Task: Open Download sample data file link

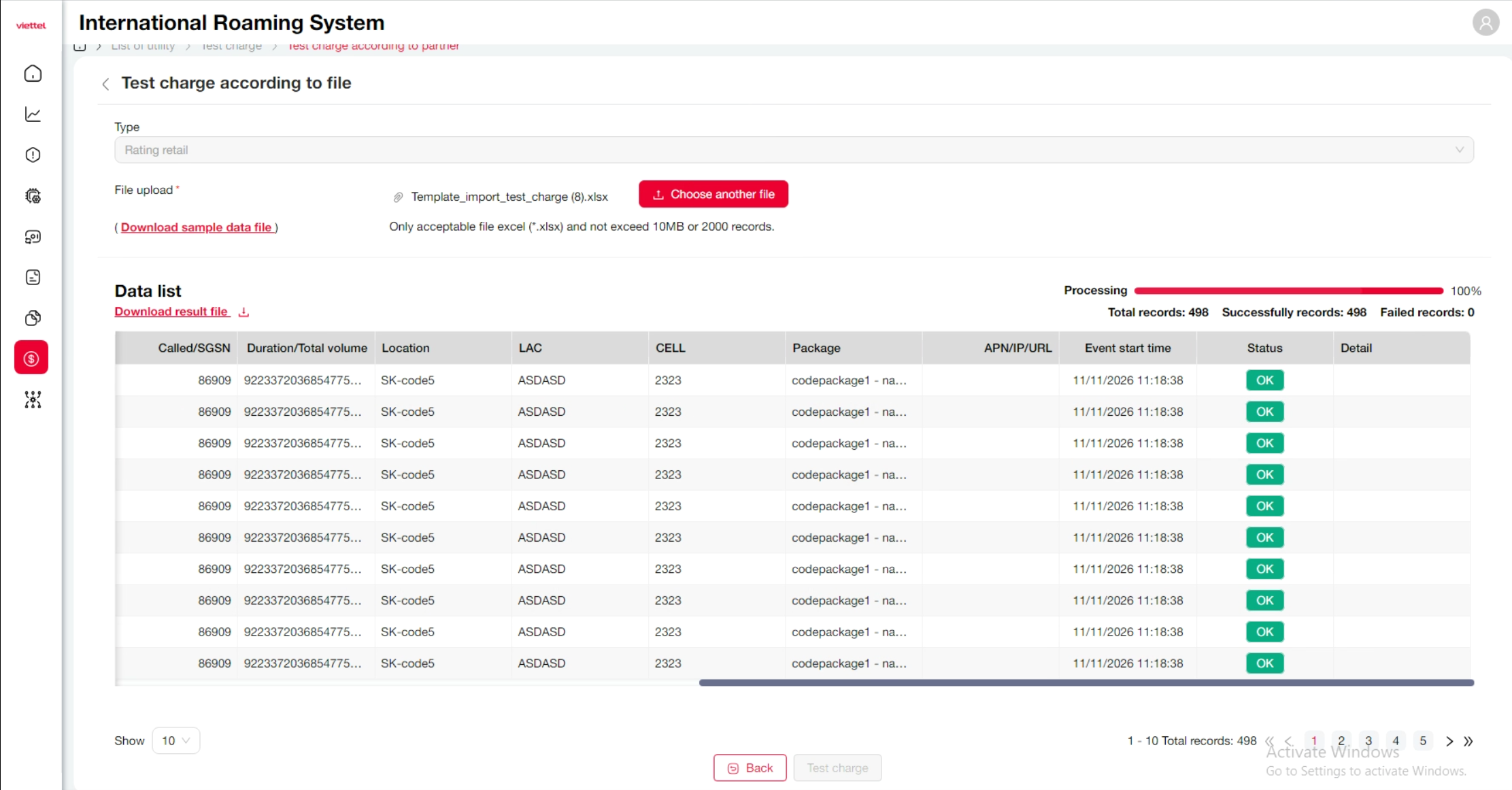Action: click(x=196, y=227)
